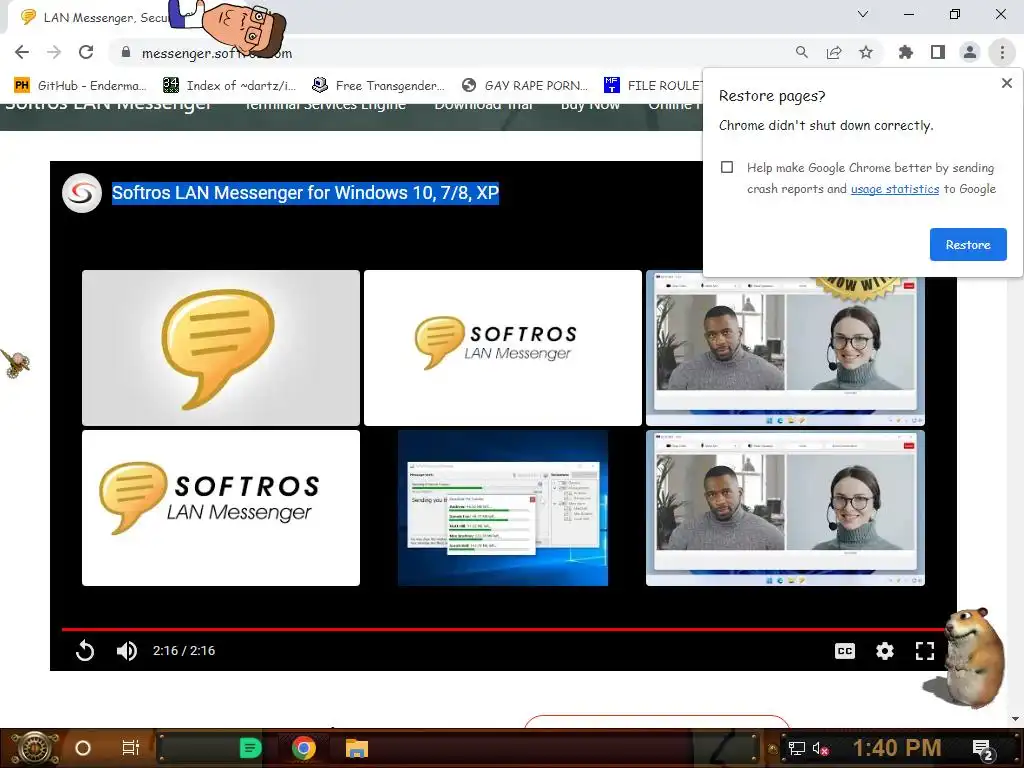1024x768 pixels.
Task: Pick the bottom right video call thumbnail
Action: (x=785, y=507)
